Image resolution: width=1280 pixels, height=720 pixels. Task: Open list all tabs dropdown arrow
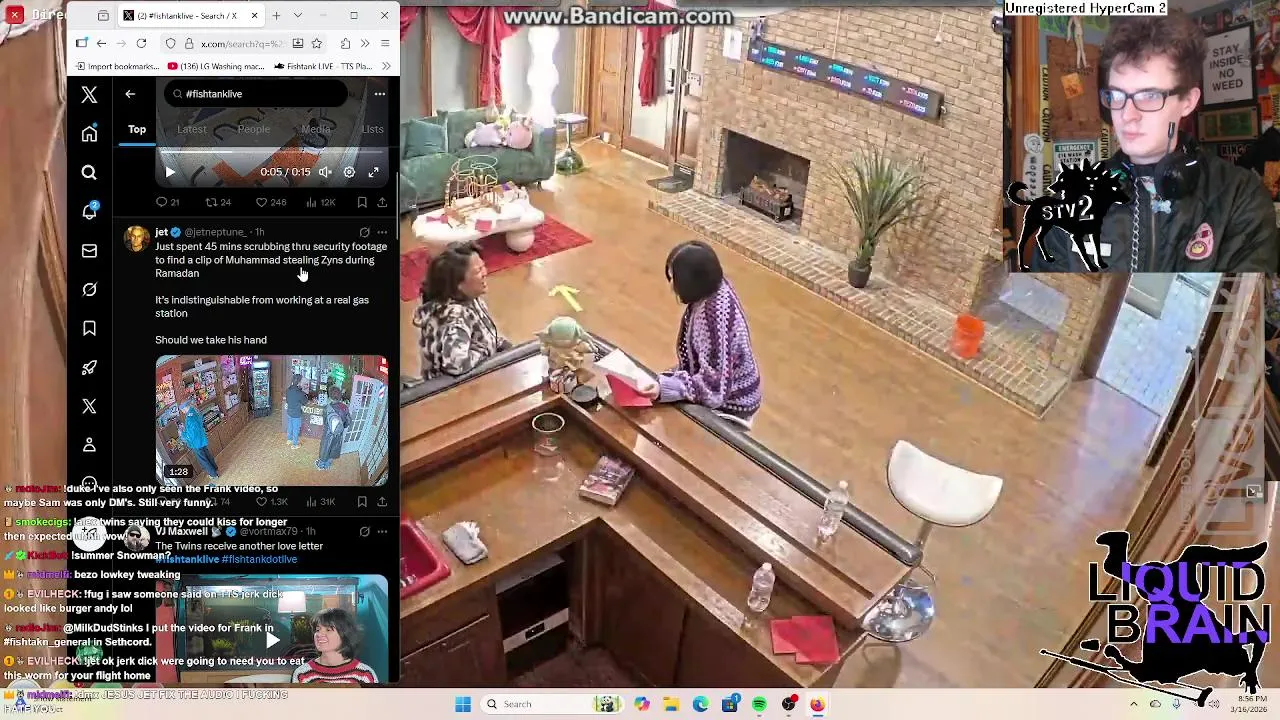pyautogui.click(x=297, y=15)
